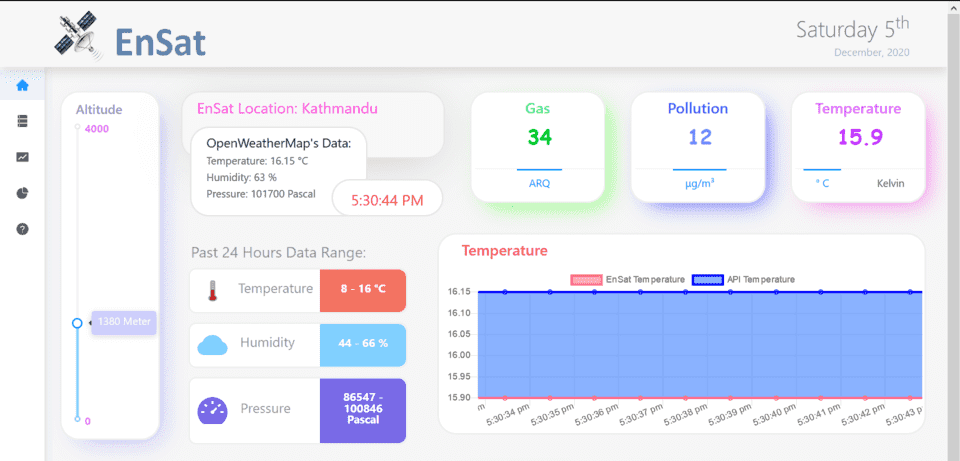Click the pressure gauge icon
This screenshot has width=960, height=461.
pos(213,409)
